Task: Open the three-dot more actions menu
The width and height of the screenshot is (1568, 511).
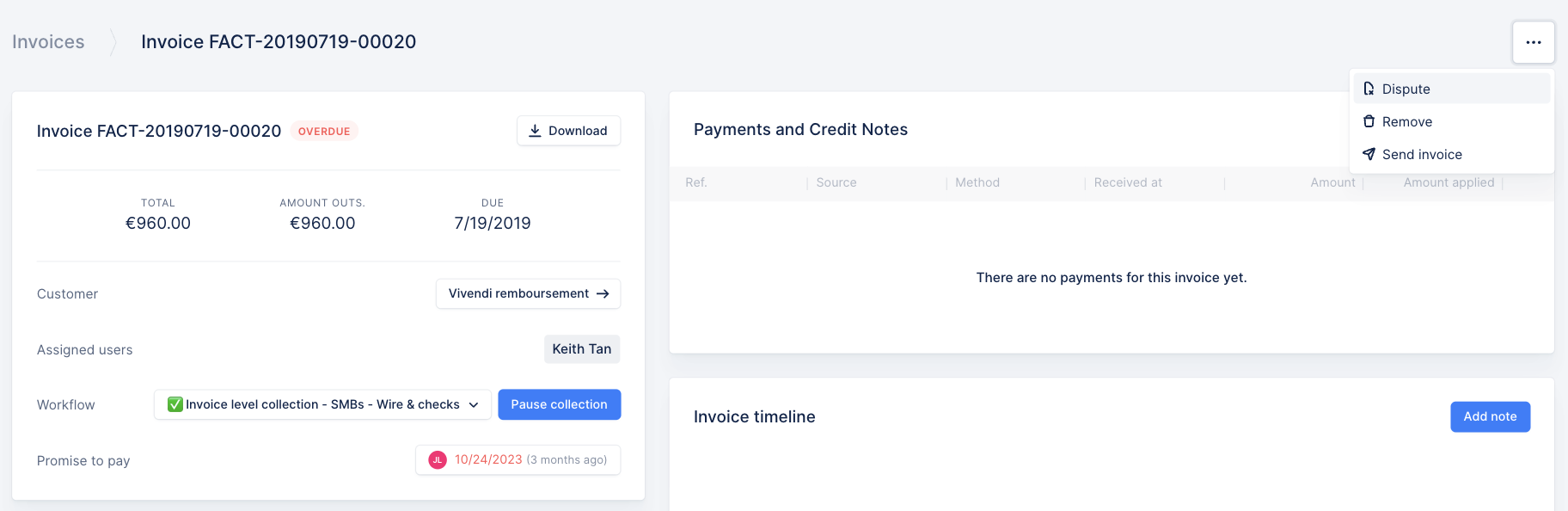Action: (1533, 42)
